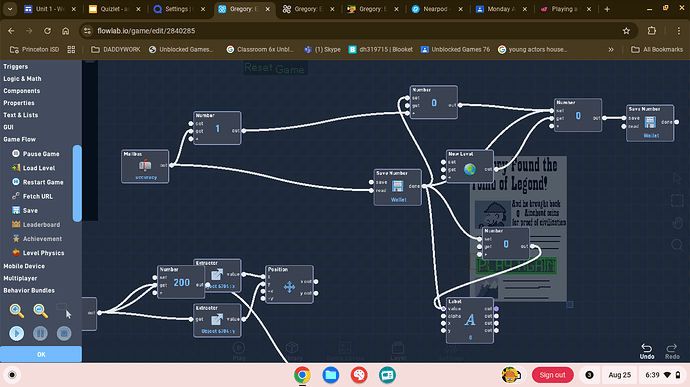The width and height of the screenshot is (690, 387).
Task: Add a Pause Game behavior
Action: point(36,154)
